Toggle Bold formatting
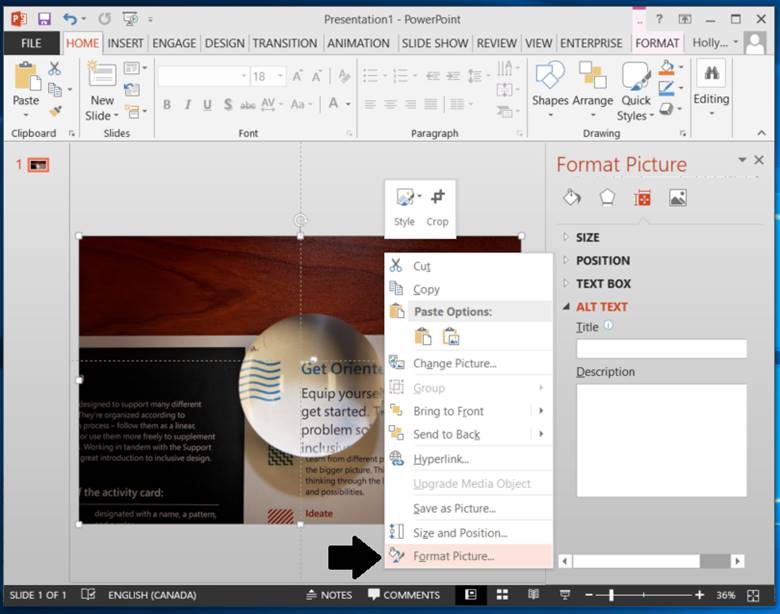The width and height of the screenshot is (780, 614). (167, 104)
